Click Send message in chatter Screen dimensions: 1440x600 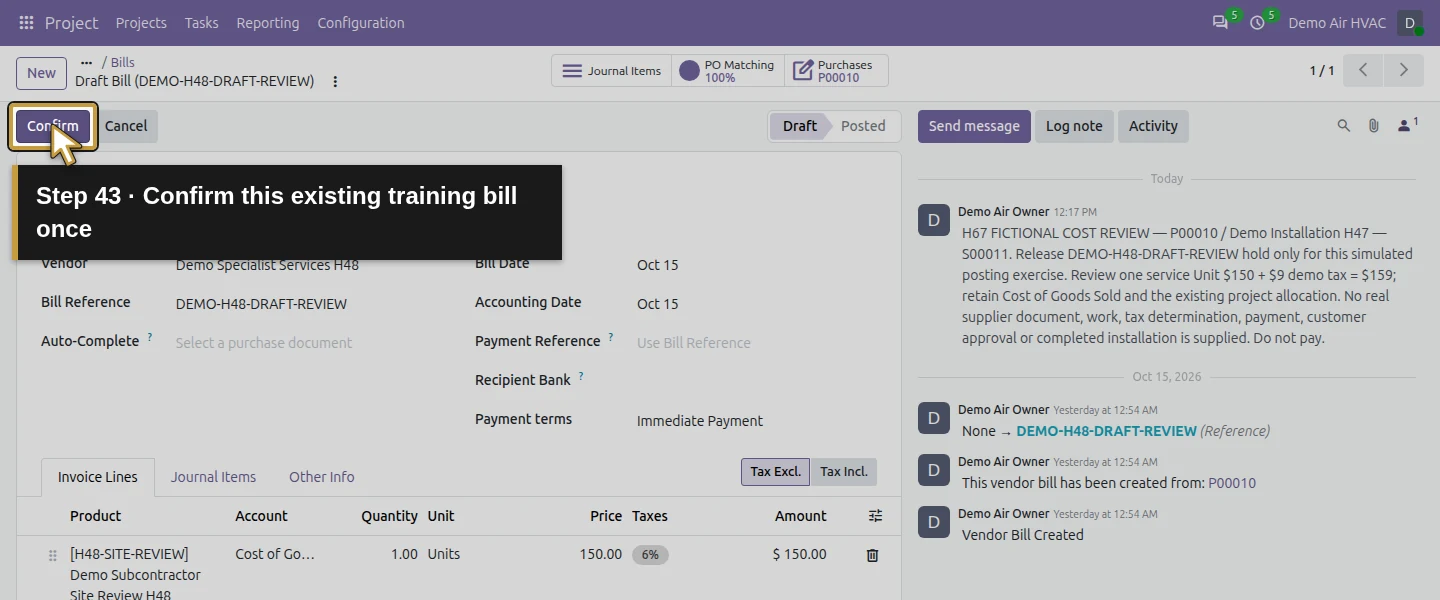(x=974, y=126)
